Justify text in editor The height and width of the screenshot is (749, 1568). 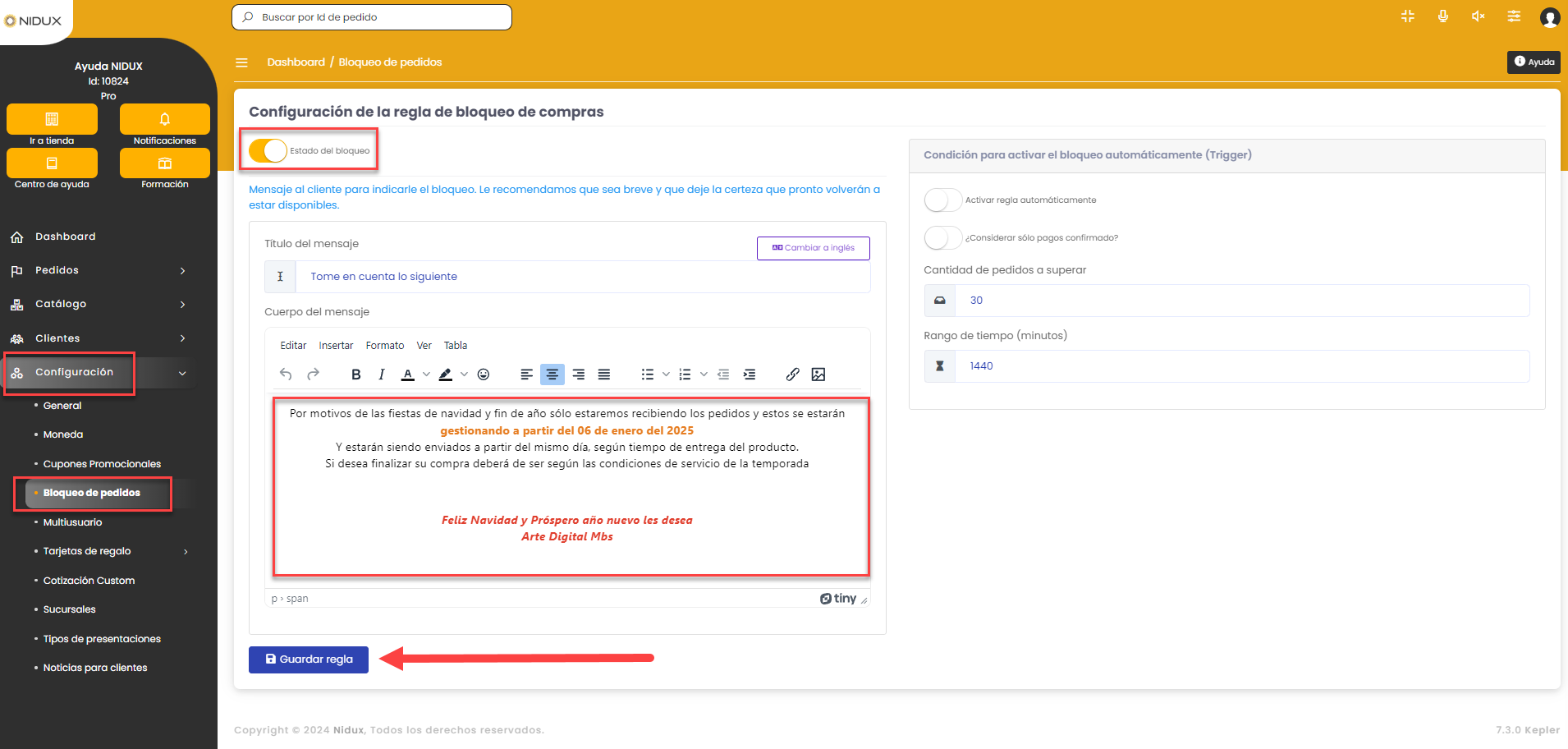tap(604, 374)
